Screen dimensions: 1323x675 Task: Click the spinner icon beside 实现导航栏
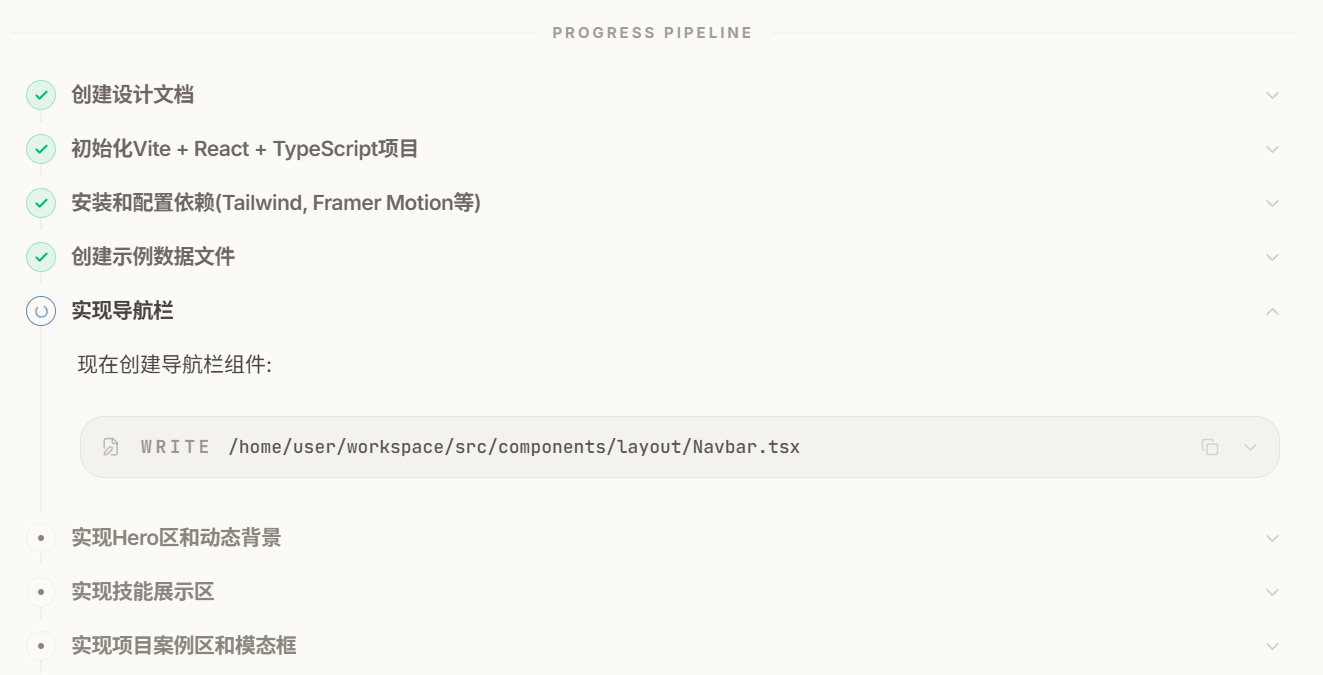[41, 311]
